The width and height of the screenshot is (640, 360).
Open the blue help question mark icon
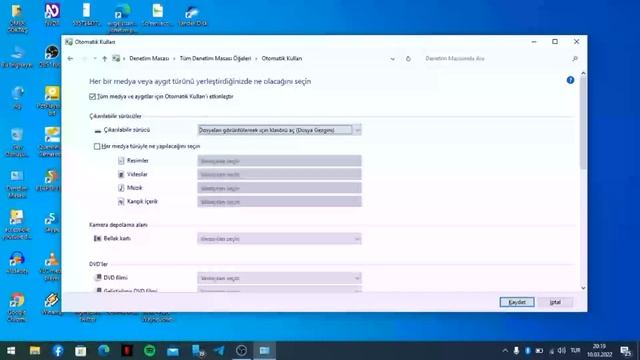(x=570, y=80)
